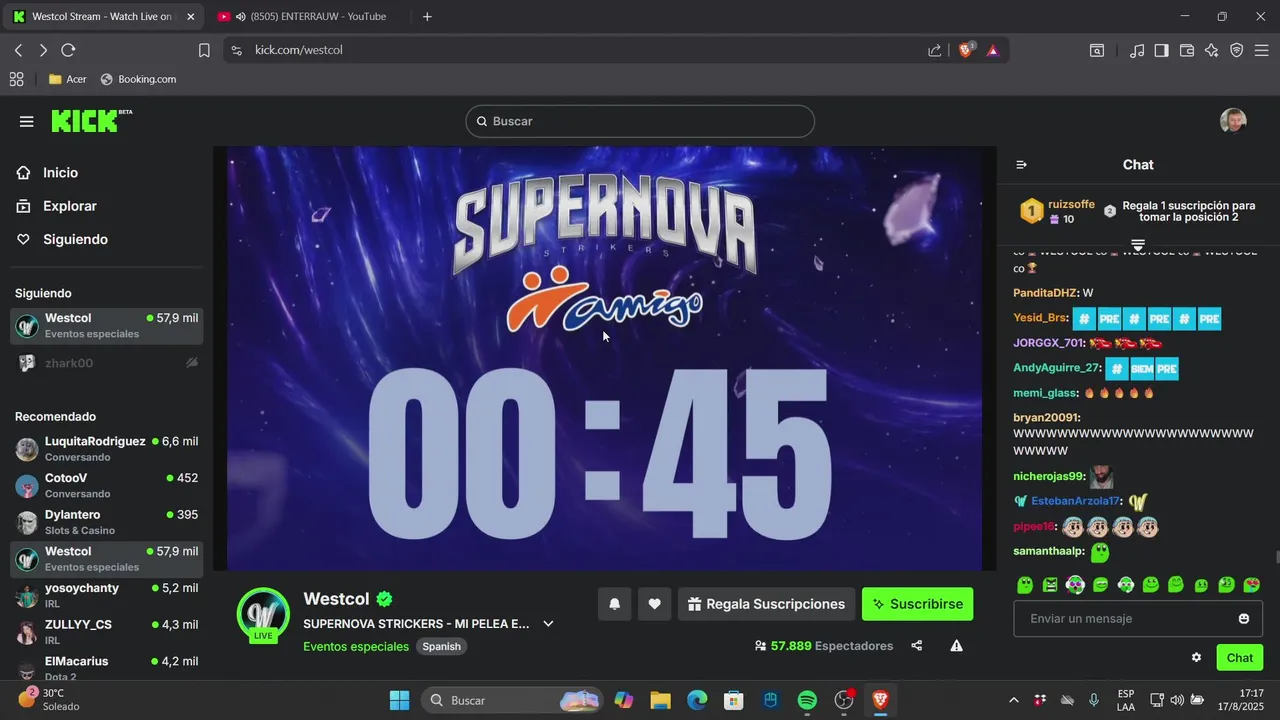This screenshot has height=720, width=1280.
Task: Open Brave VPN shield icon
Action: [1236, 50]
